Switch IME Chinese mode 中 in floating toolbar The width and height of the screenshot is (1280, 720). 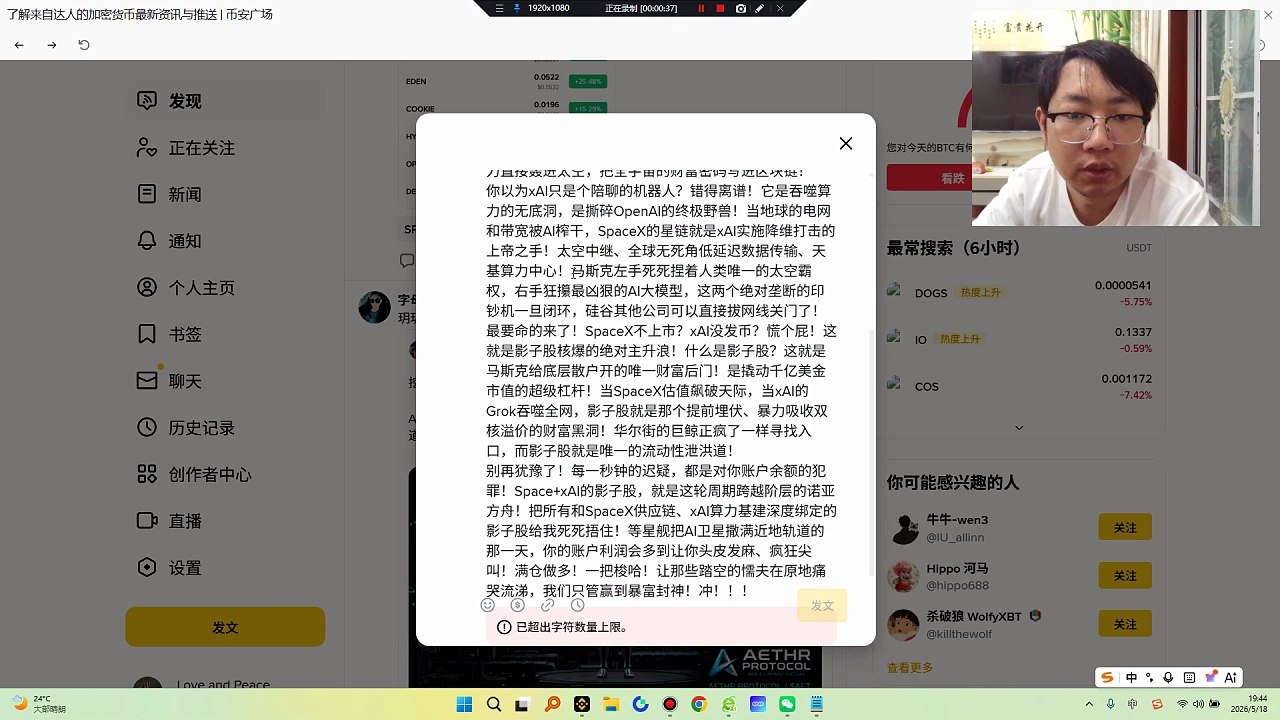pyautogui.click(x=1131, y=677)
